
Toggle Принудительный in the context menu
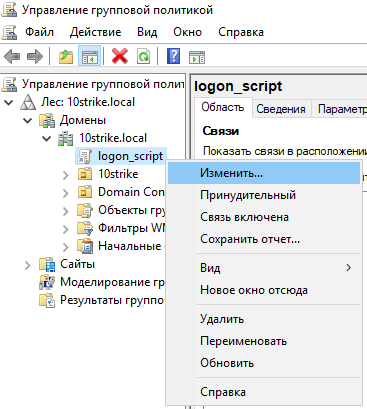click(x=264, y=195)
